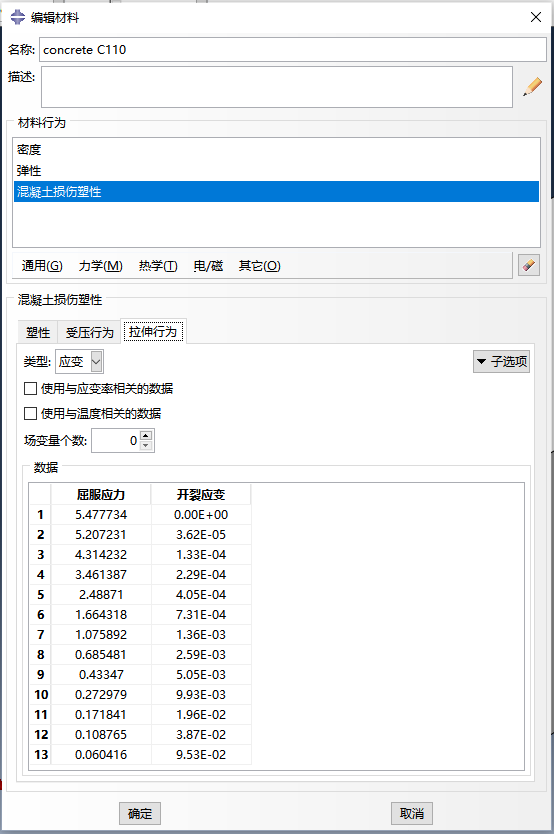
Task: Open the 其它(O) menu
Action: [259, 265]
